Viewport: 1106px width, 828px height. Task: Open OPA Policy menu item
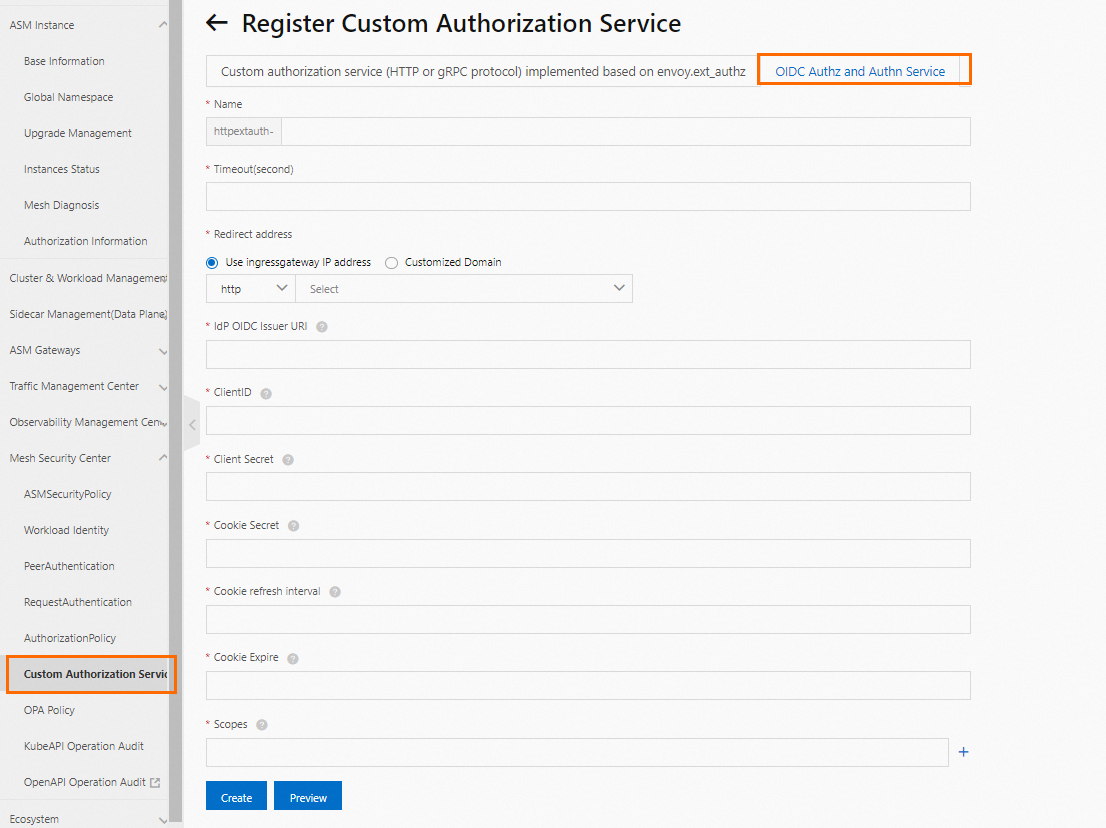(49, 710)
